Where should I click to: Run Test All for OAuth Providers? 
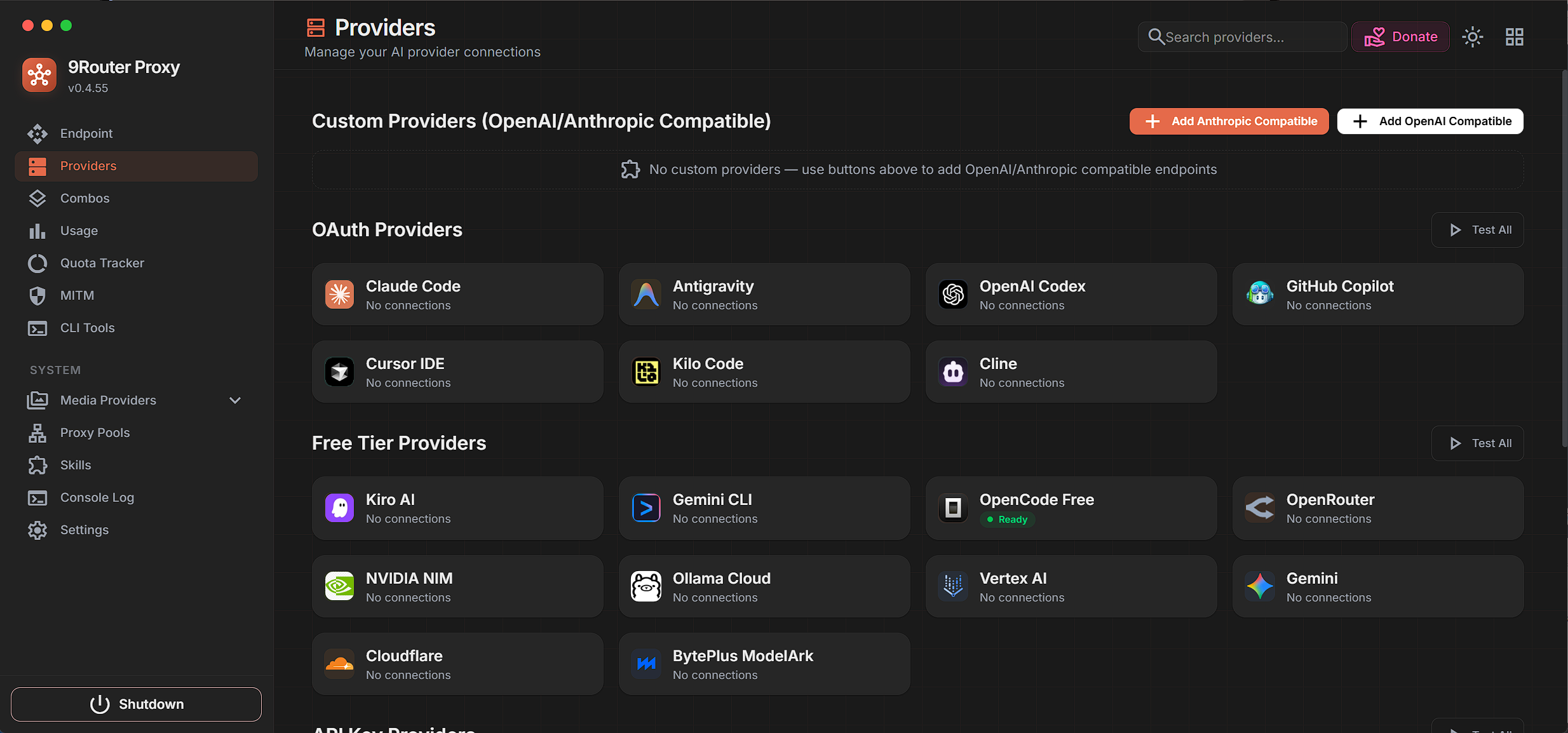[x=1477, y=230]
